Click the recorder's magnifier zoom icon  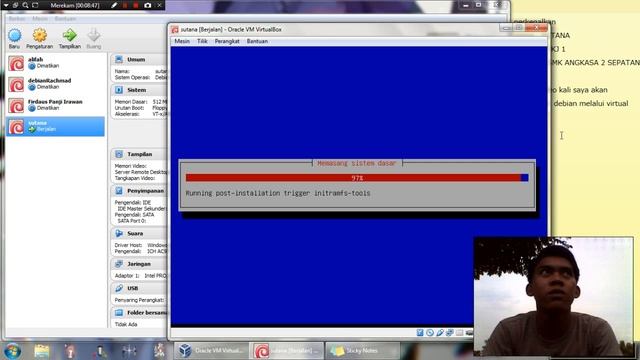tap(25, 5)
